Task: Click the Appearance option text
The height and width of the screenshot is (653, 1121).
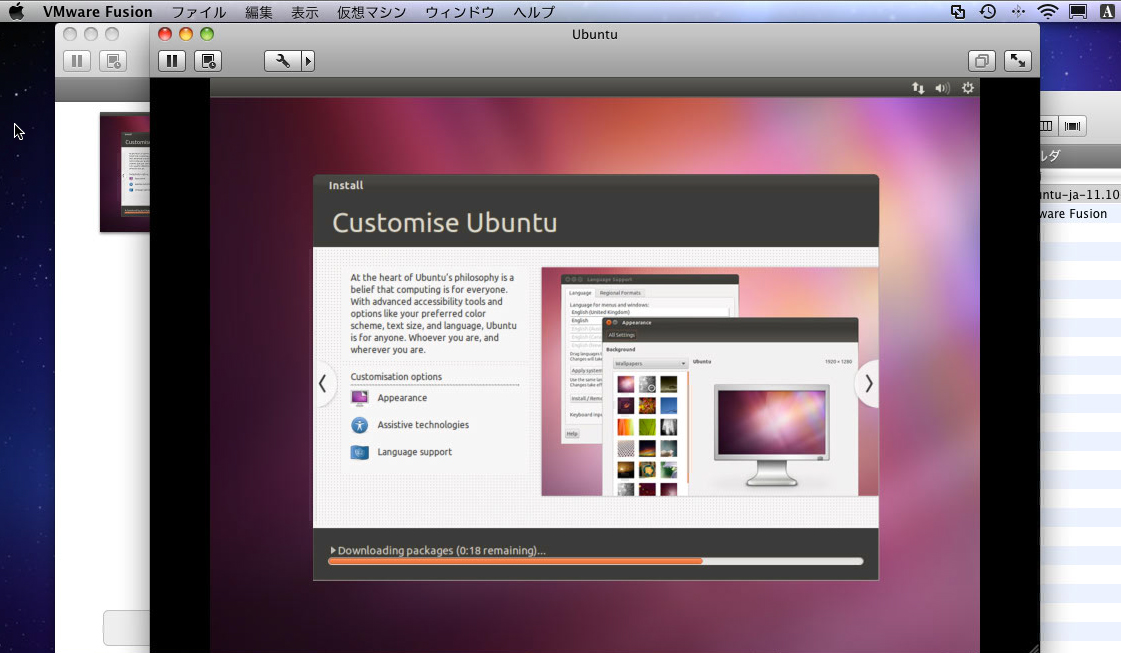Action: tap(402, 398)
